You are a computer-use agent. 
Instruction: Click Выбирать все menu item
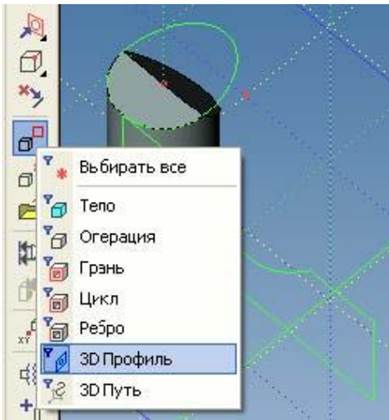pos(138,167)
